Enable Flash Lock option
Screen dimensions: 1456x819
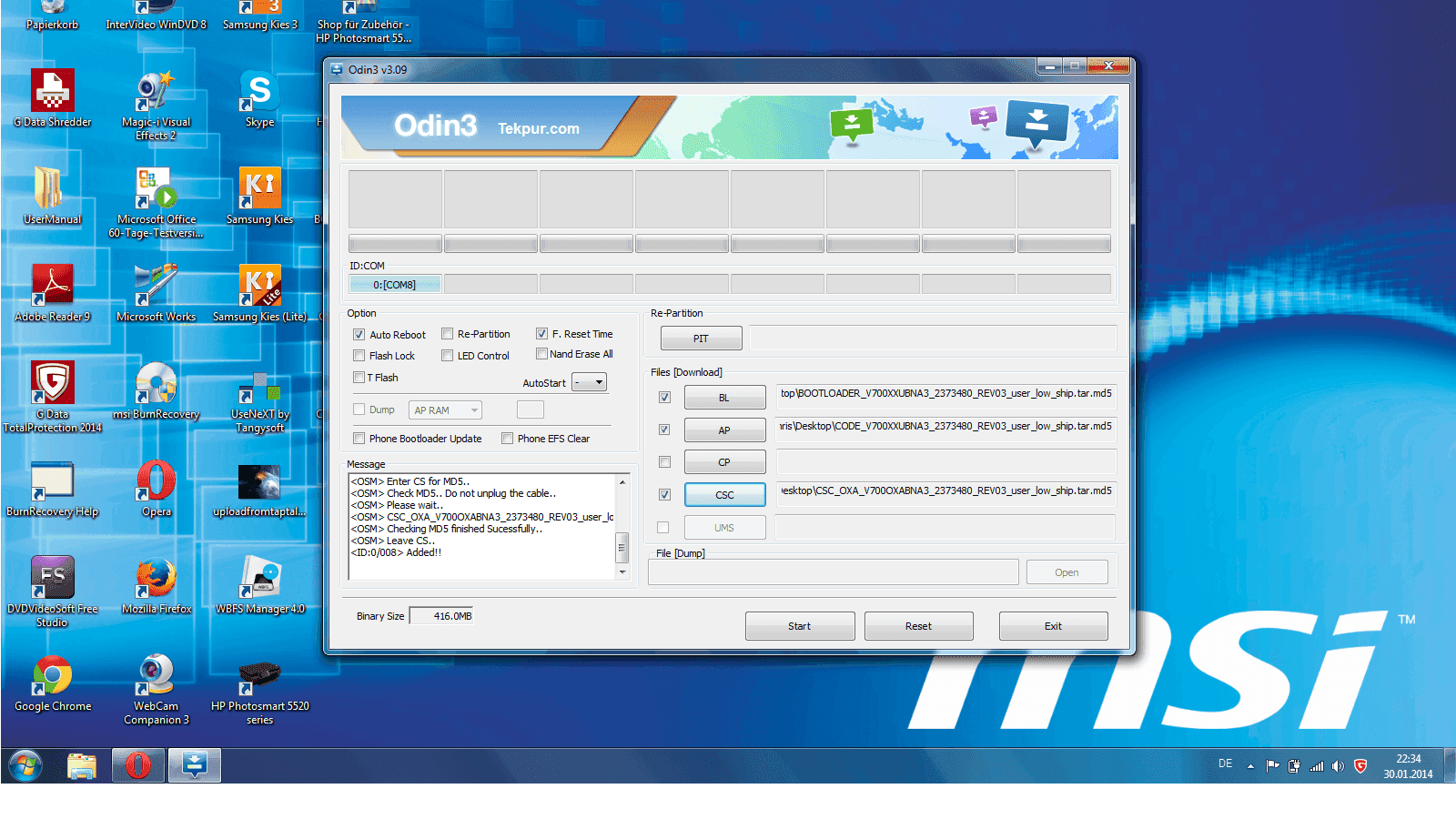[x=359, y=356]
